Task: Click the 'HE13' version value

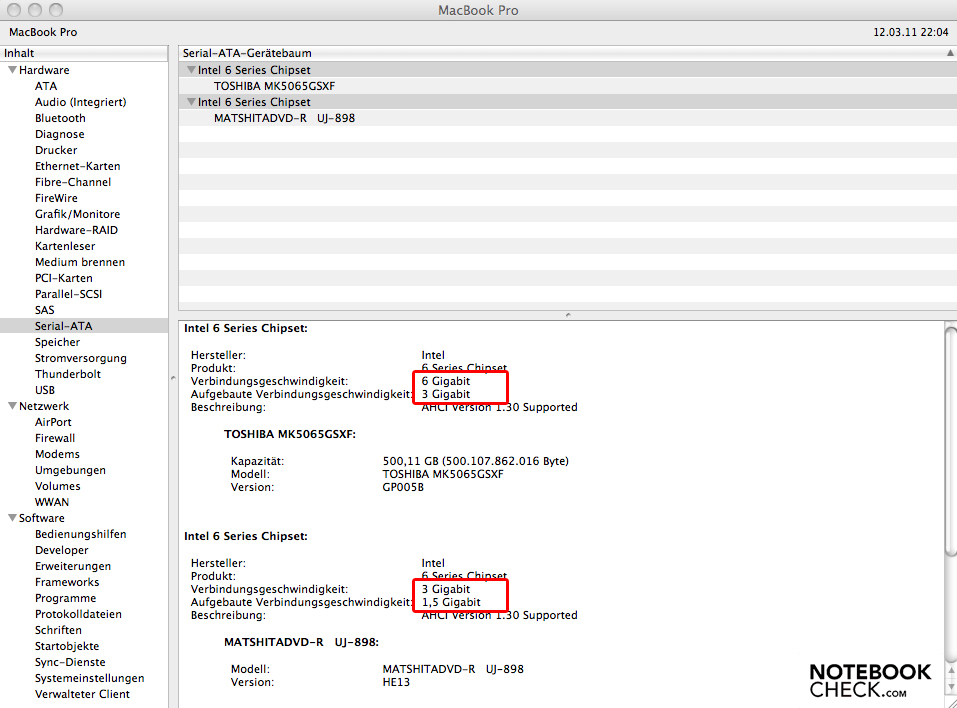Action: (396, 682)
